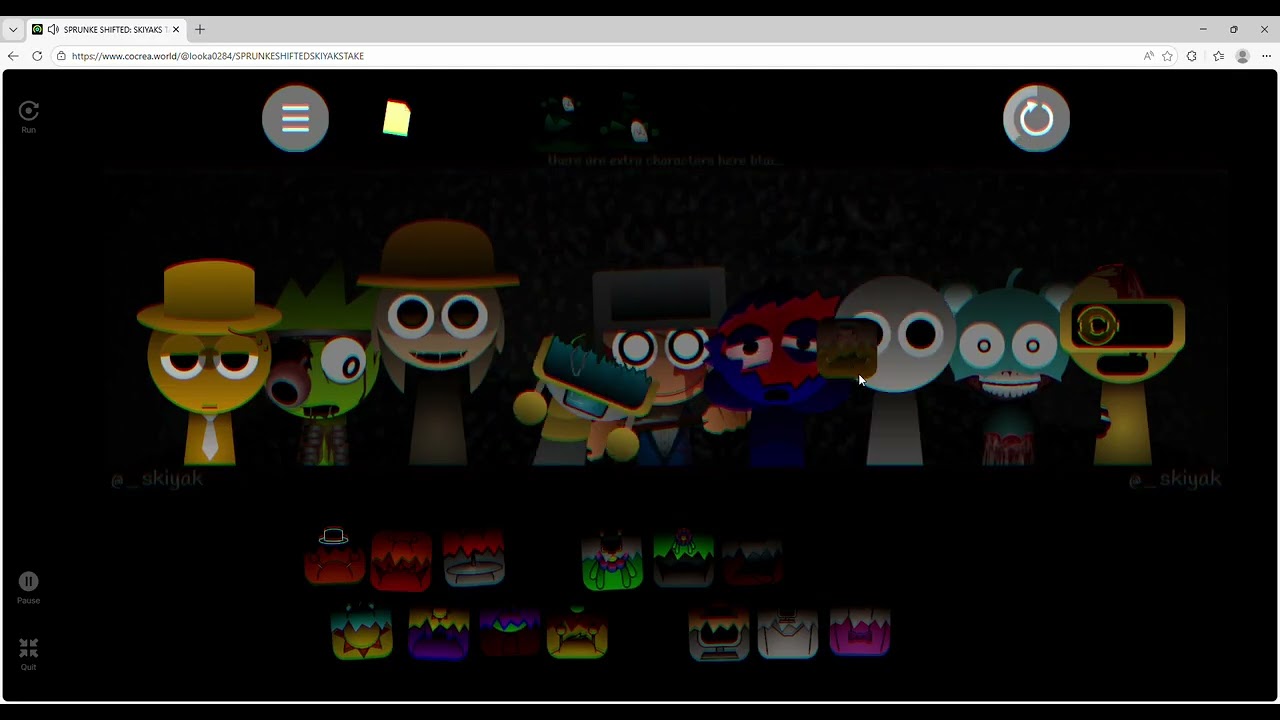Pick the teal and yellow sun sound icon
The width and height of the screenshot is (1280, 720).
(362, 631)
